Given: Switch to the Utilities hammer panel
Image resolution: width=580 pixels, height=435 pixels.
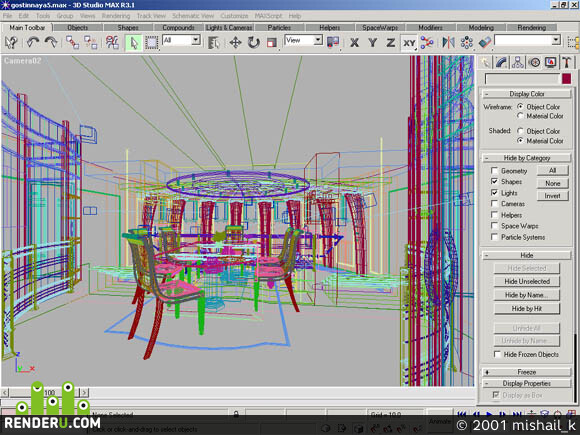Looking at the screenshot, I should point(566,63).
